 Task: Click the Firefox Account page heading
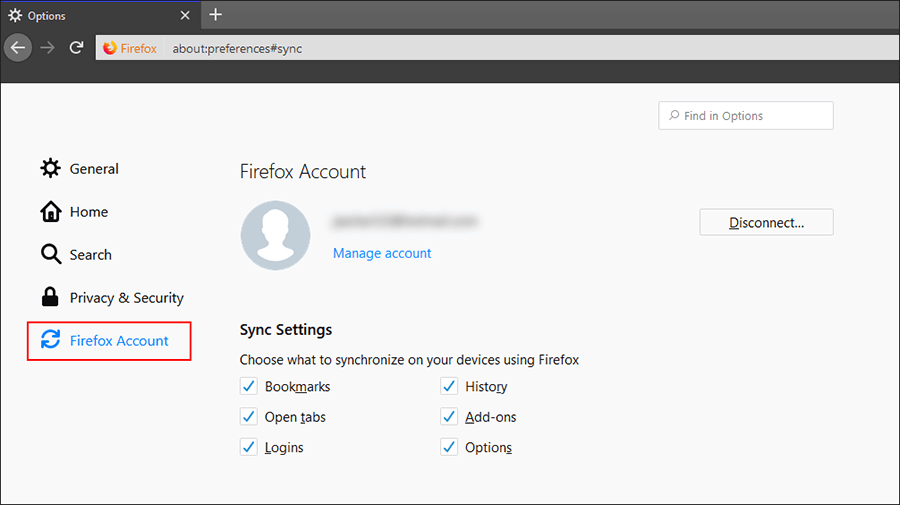[x=302, y=172]
